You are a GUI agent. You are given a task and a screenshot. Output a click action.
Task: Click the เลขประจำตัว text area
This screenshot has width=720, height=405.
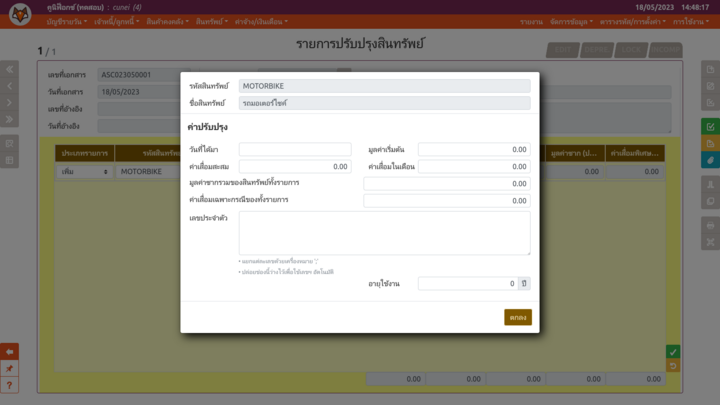(x=384, y=233)
